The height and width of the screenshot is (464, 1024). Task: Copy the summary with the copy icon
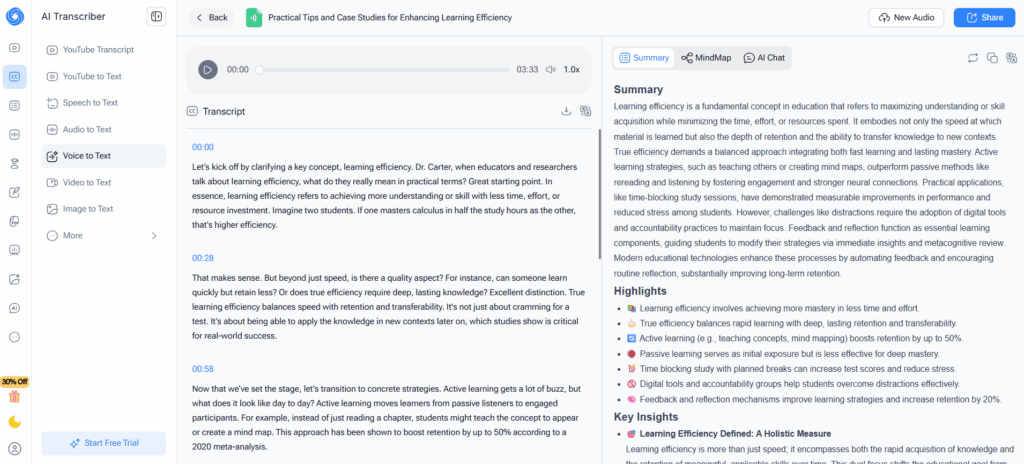coord(992,58)
